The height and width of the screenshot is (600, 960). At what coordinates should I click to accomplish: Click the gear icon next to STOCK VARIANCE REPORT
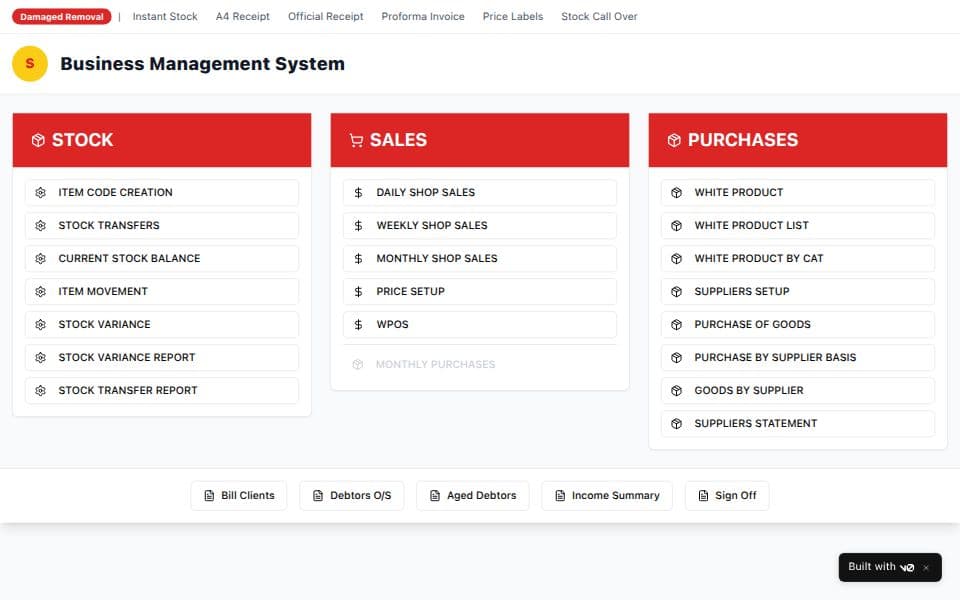tap(40, 357)
